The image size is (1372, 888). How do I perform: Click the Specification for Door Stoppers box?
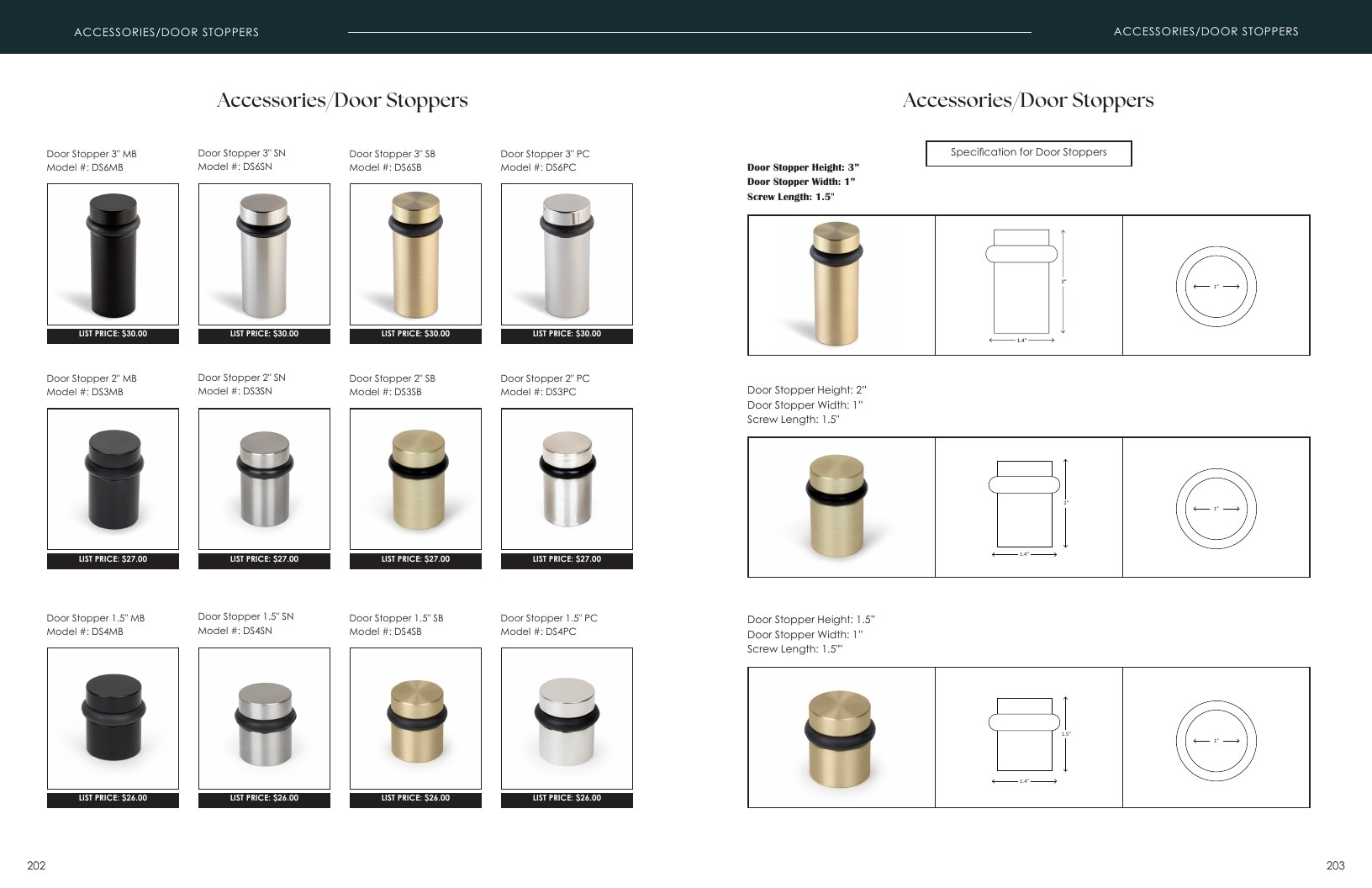pos(1028,153)
